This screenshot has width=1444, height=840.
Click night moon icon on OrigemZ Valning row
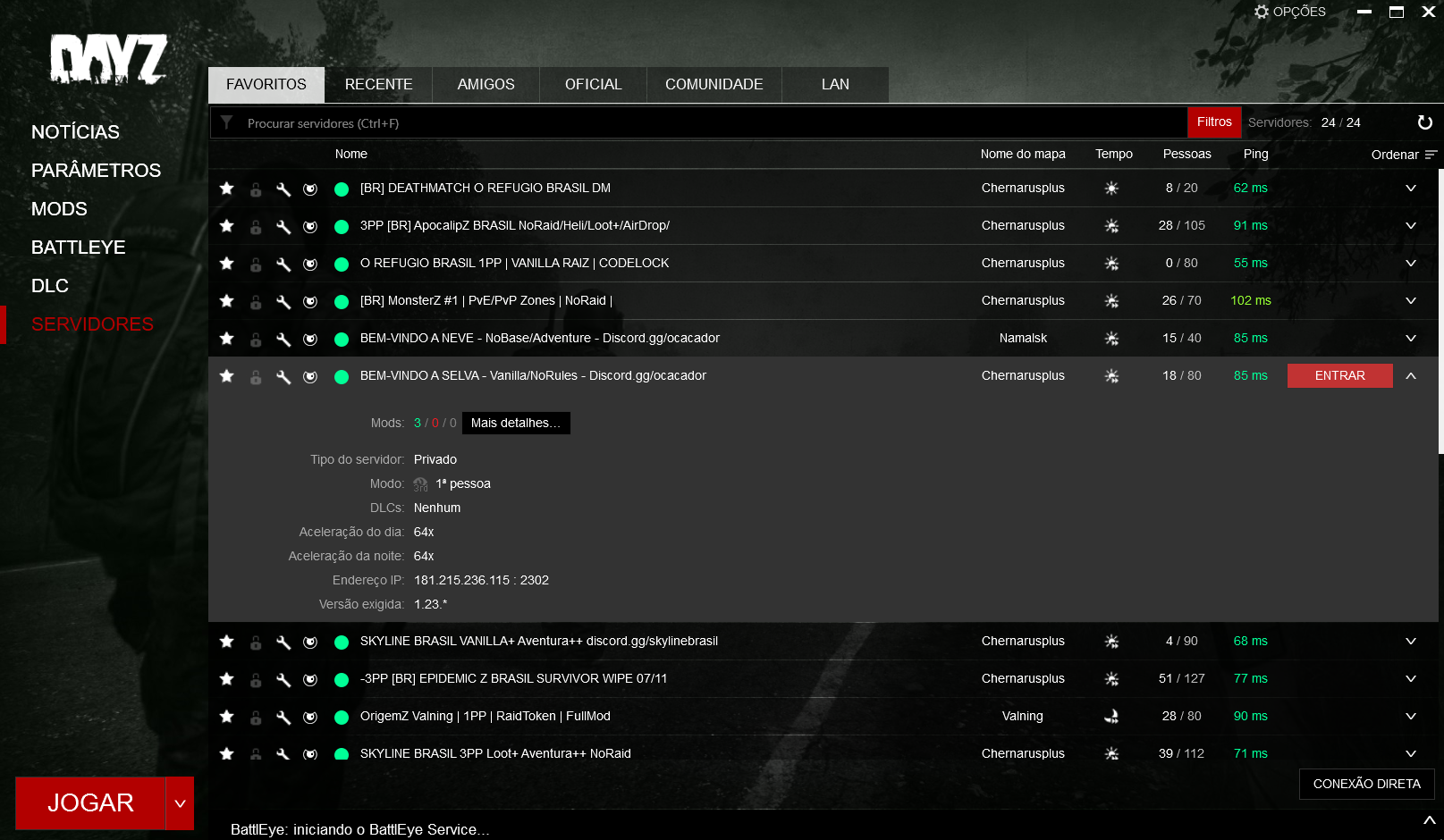(1111, 717)
